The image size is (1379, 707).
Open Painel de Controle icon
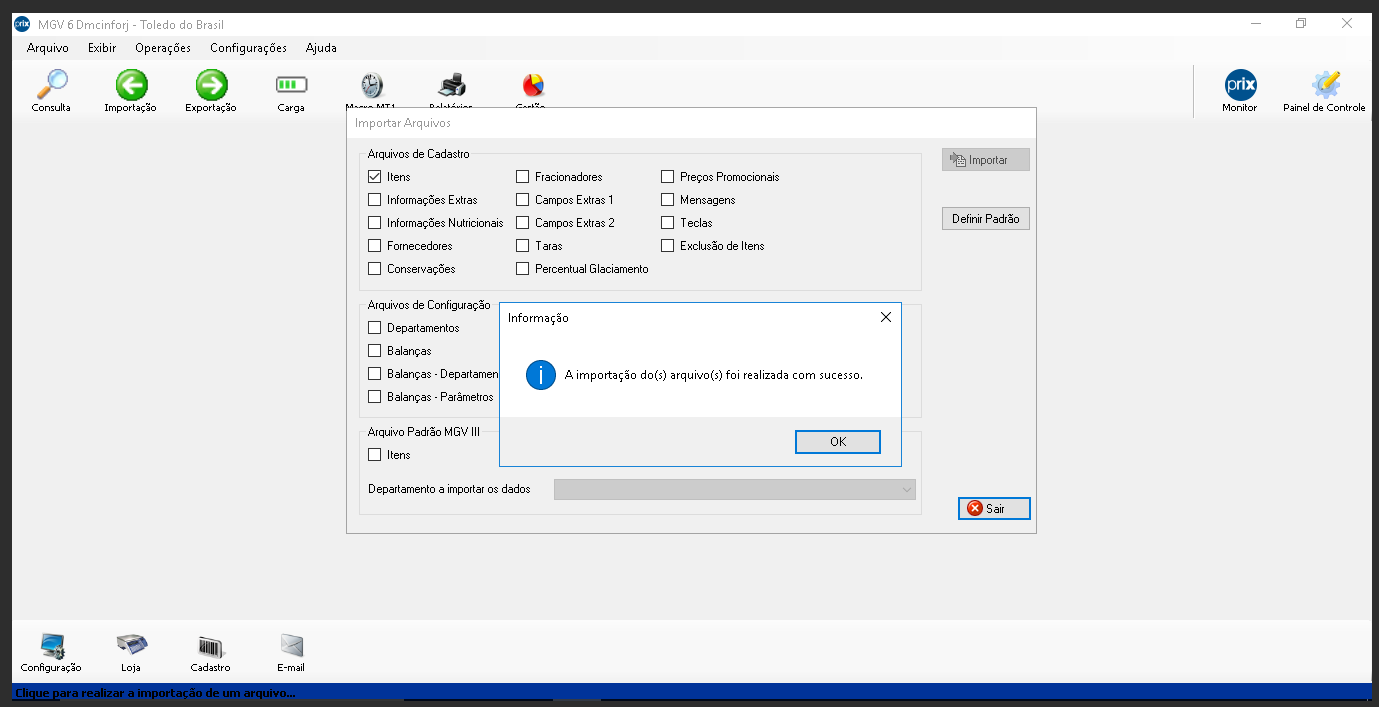tap(1325, 85)
